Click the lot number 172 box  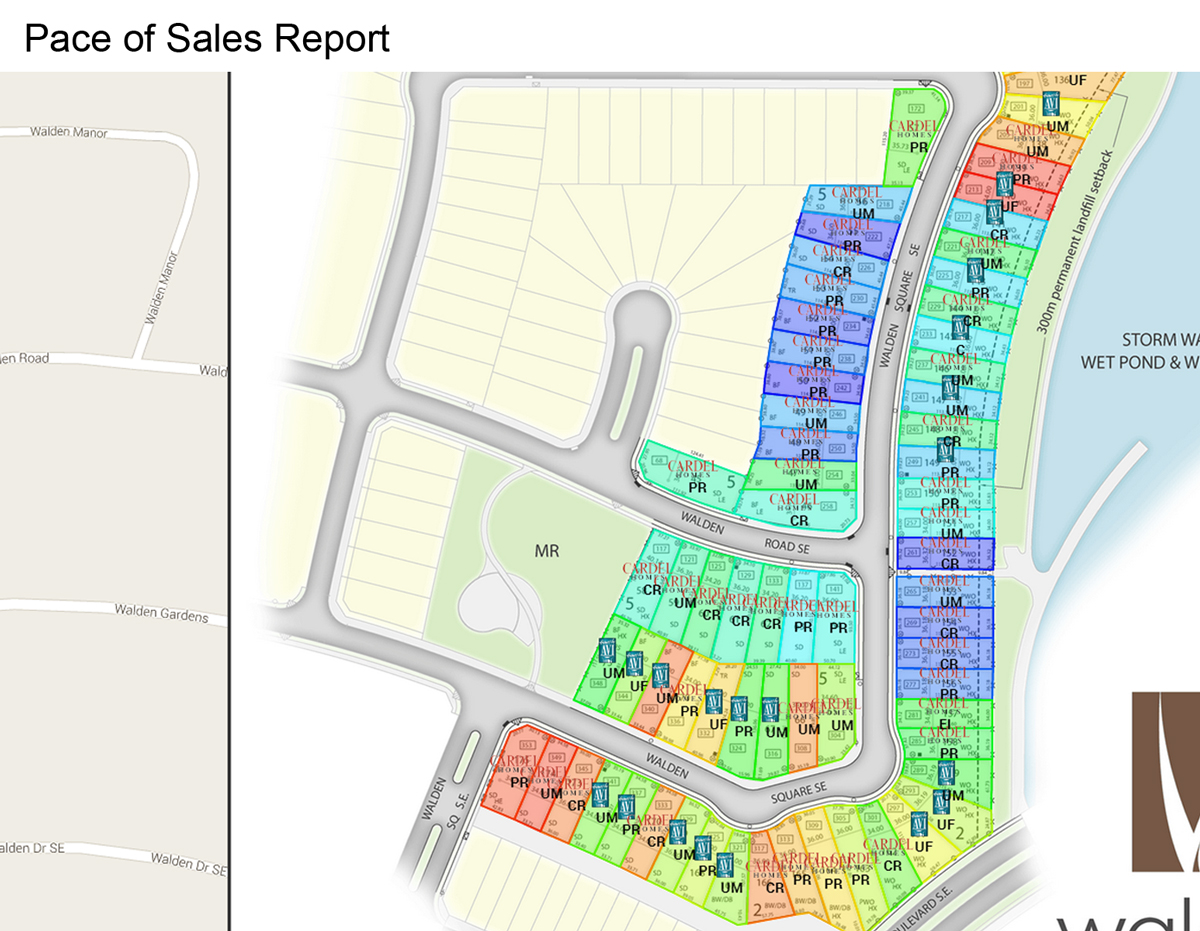point(915,108)
